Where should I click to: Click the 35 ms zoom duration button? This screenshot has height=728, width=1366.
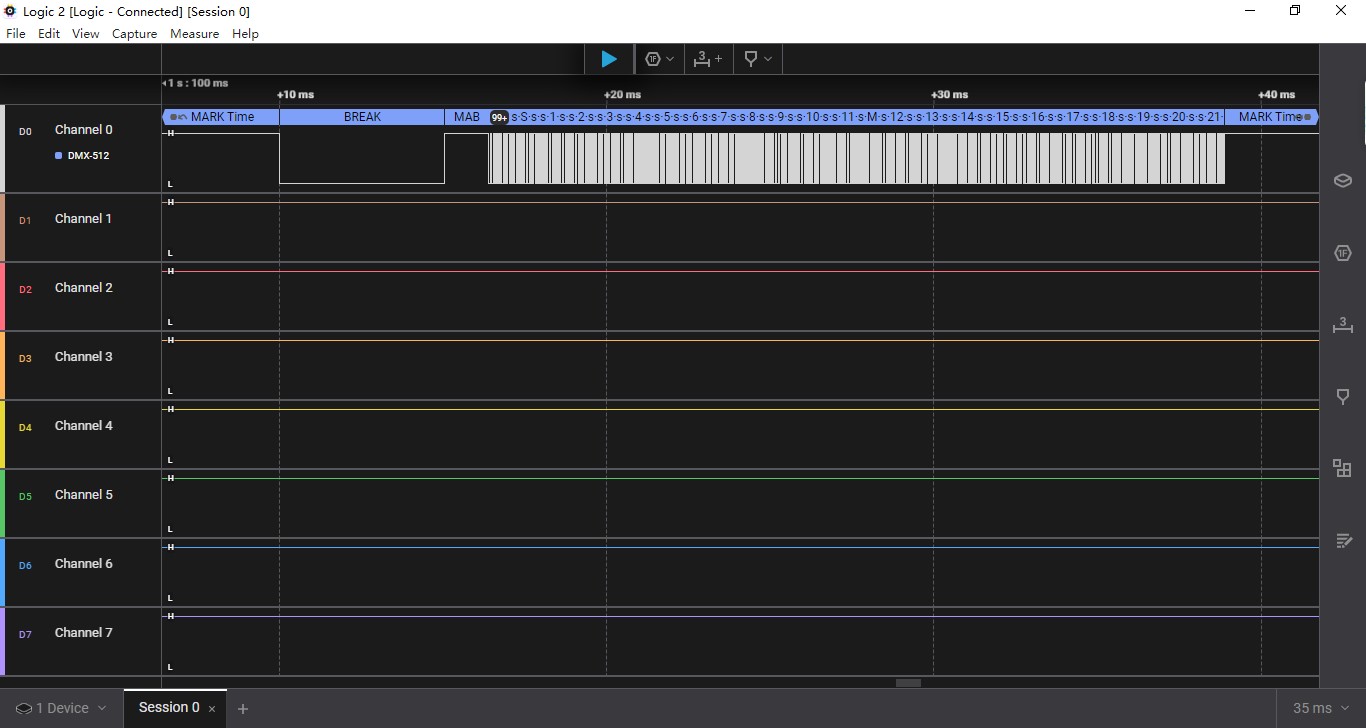[x=1312, y=708]
